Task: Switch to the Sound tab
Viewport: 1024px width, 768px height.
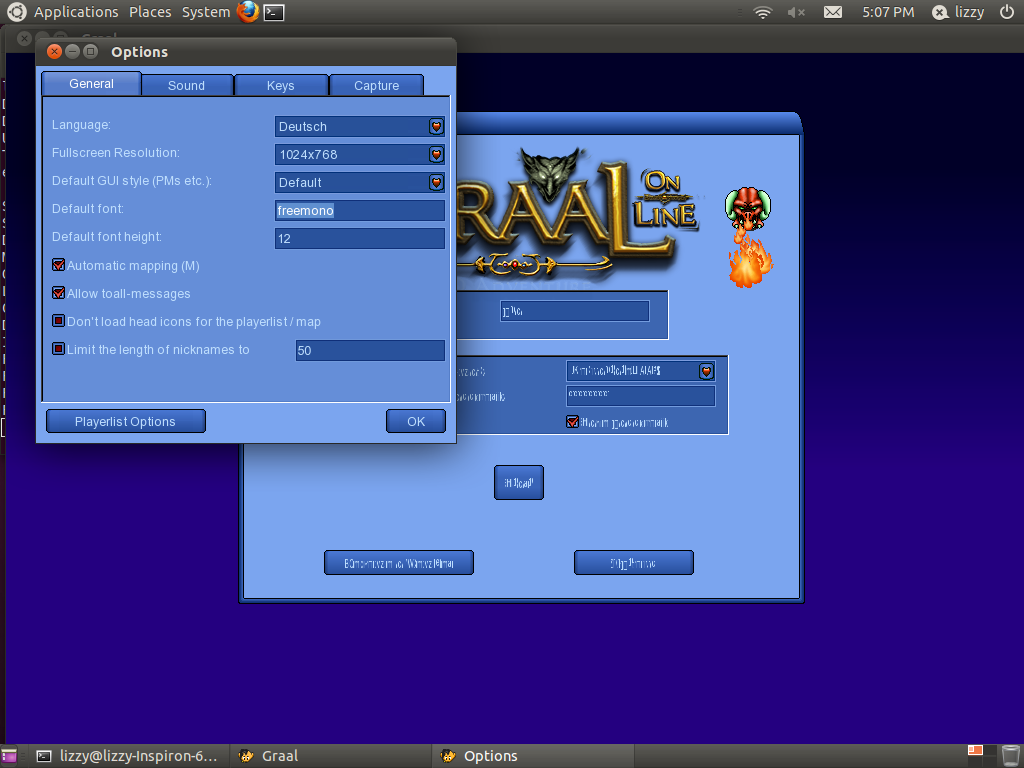Action: click(187, 86)
